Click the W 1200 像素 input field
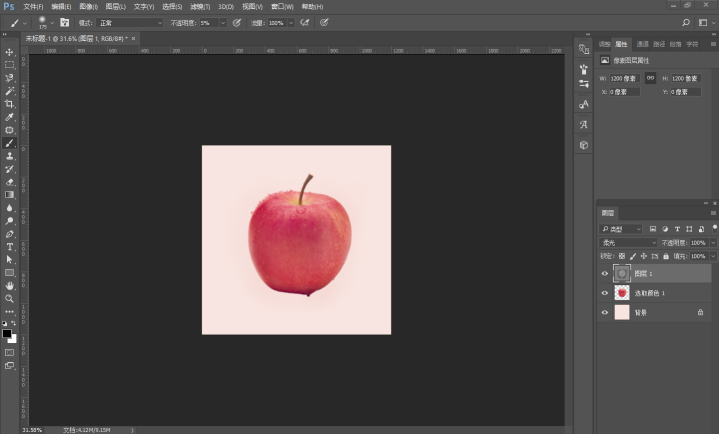The image size is (719, 434). (625, 78)
